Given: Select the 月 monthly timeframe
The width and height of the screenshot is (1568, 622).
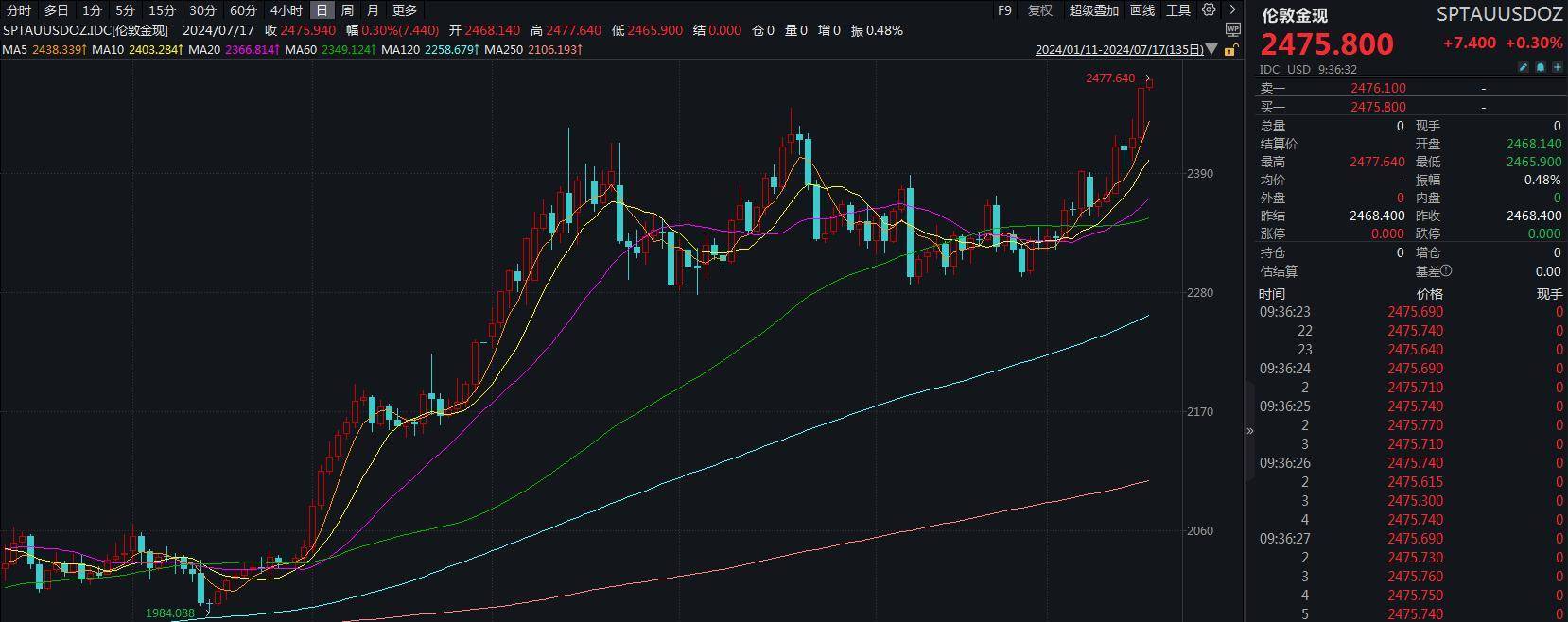Looking at the screenshot, I should pos(373,10).
